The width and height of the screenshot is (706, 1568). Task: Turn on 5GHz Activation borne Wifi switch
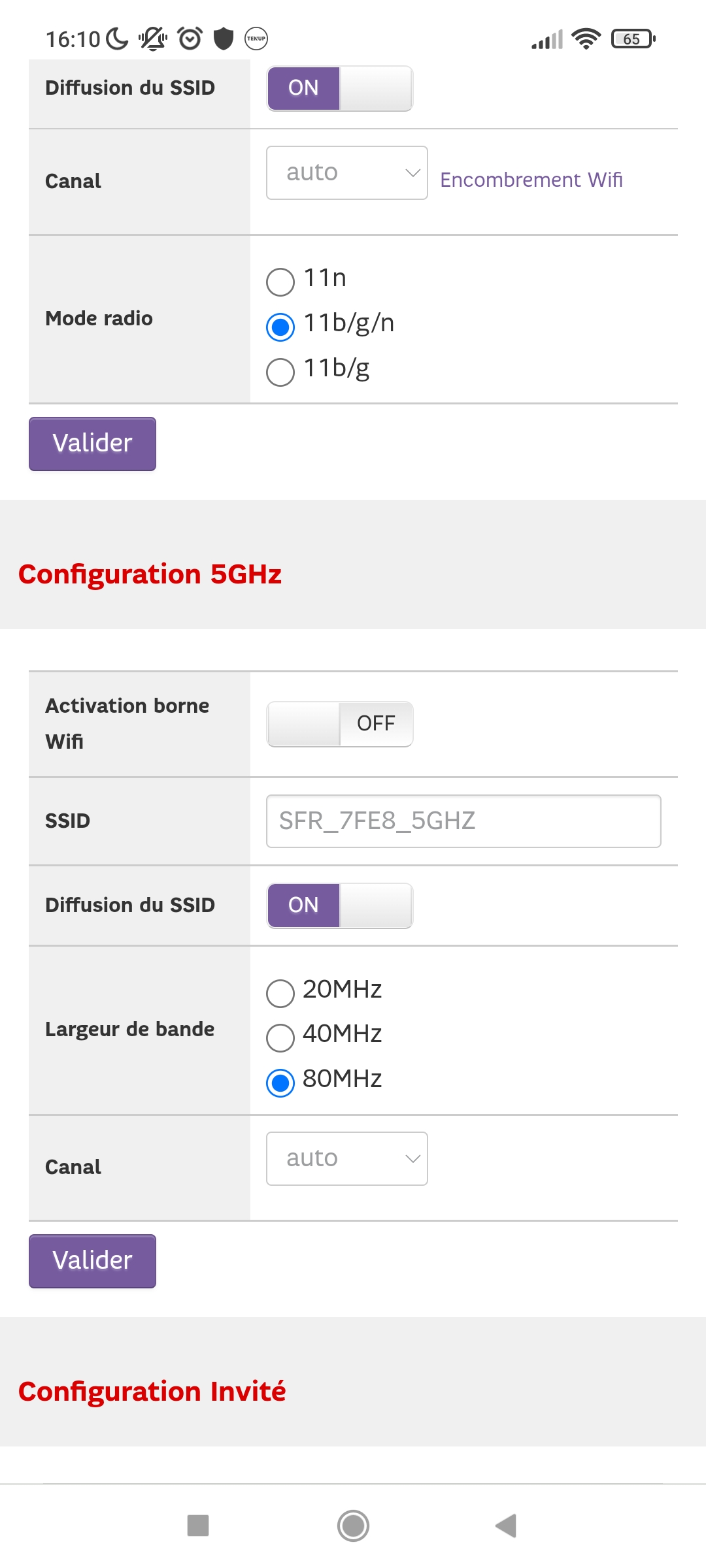click(x=340, y=724)
